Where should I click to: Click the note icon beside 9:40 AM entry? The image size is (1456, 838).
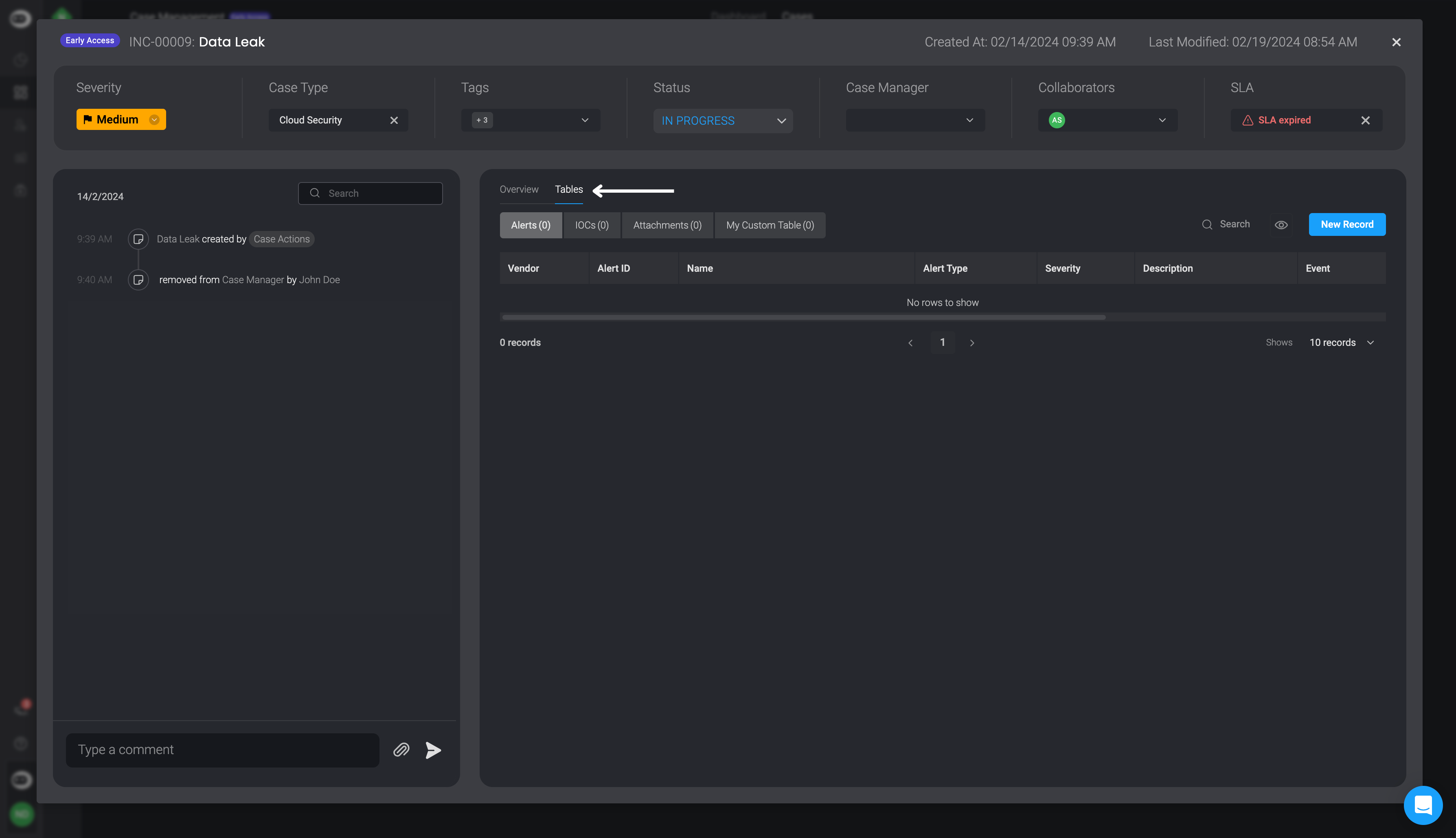pyautogui.click(x=138, y=280)
